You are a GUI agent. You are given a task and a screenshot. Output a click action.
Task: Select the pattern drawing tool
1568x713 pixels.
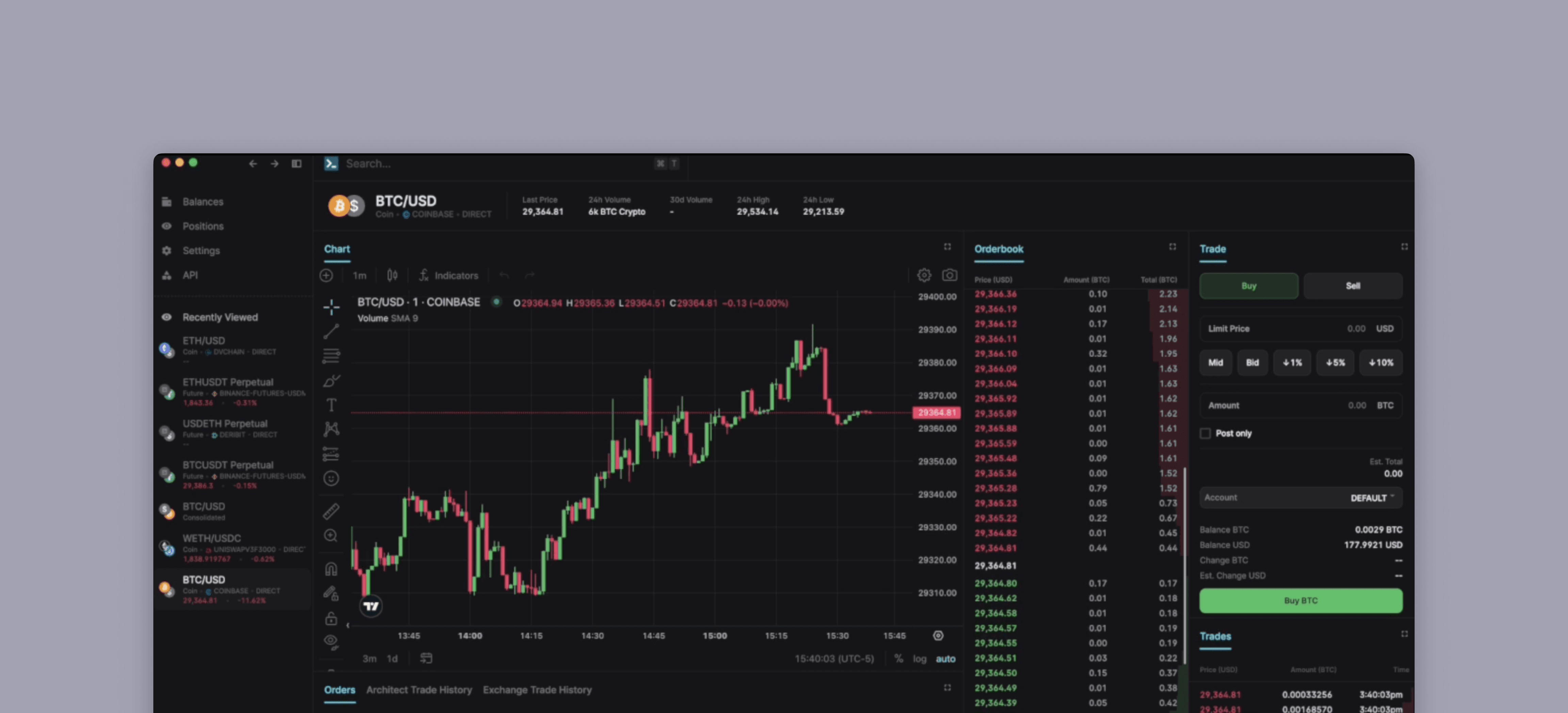(x=331, y=430)
